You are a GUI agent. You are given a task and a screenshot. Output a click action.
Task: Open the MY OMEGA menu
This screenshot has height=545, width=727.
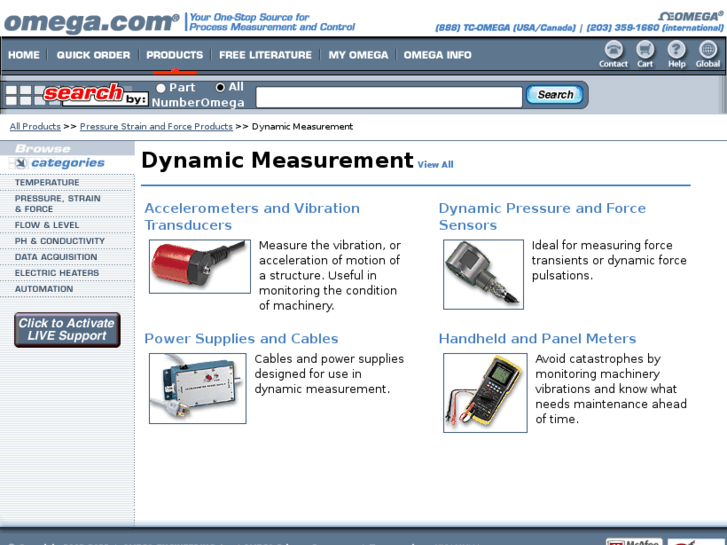[358, 55]
